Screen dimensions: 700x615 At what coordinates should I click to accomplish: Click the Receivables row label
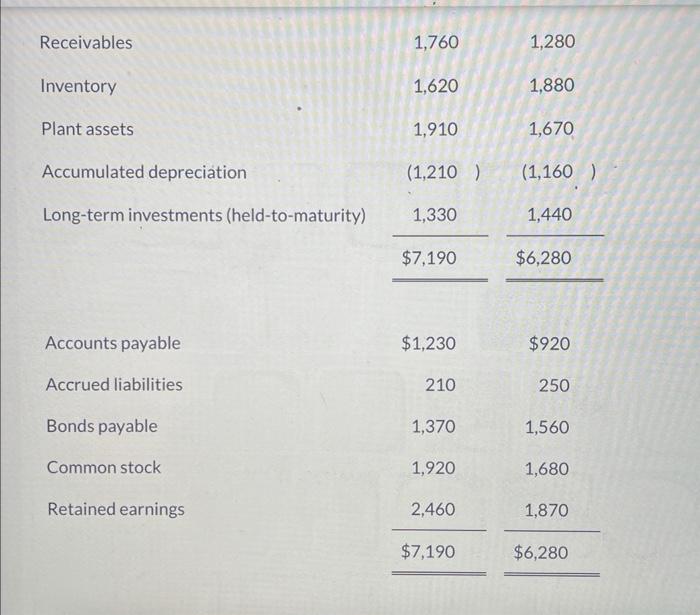coord(85,42)
